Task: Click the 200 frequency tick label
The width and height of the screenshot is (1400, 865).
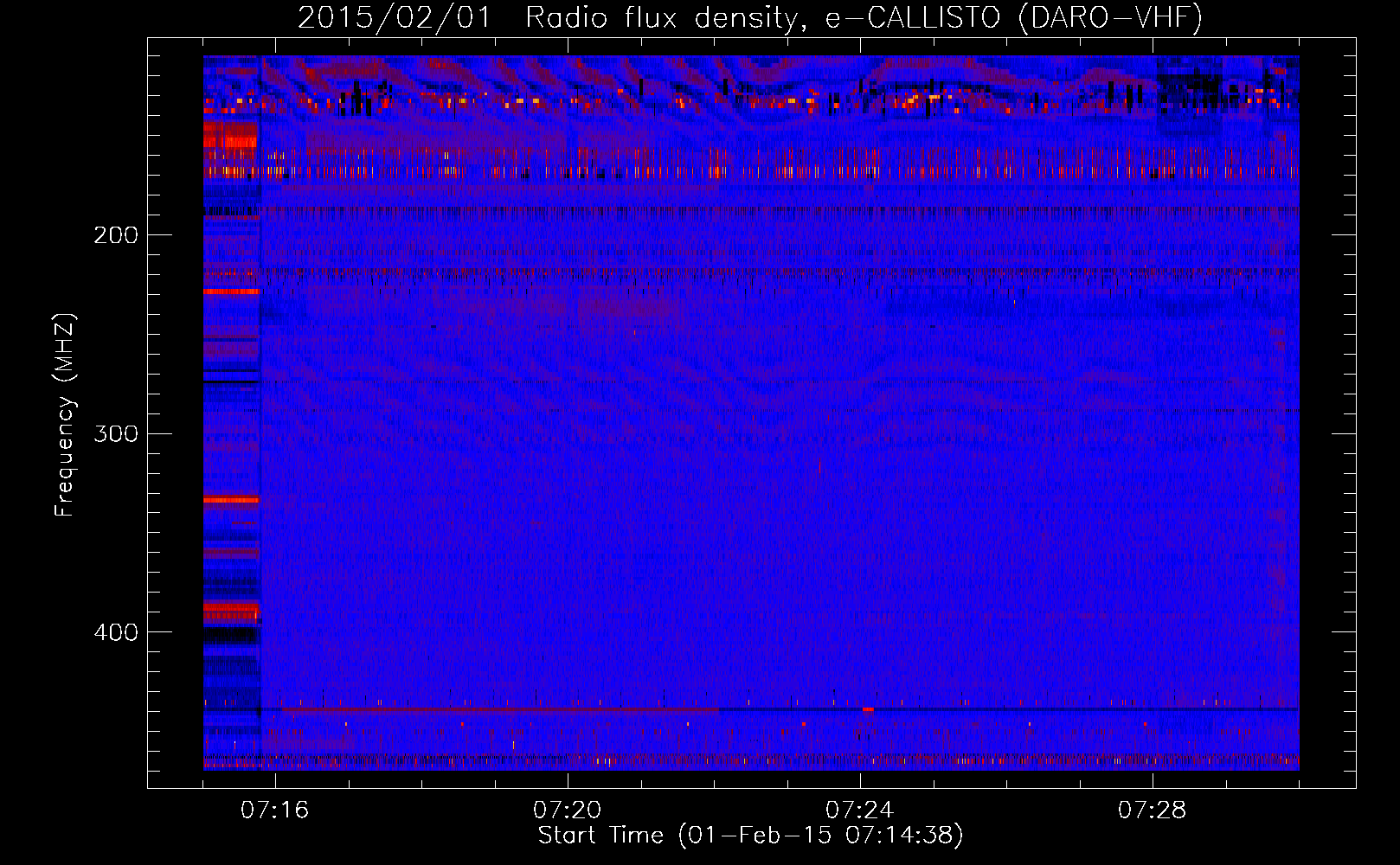Action: tap(115, 235)
